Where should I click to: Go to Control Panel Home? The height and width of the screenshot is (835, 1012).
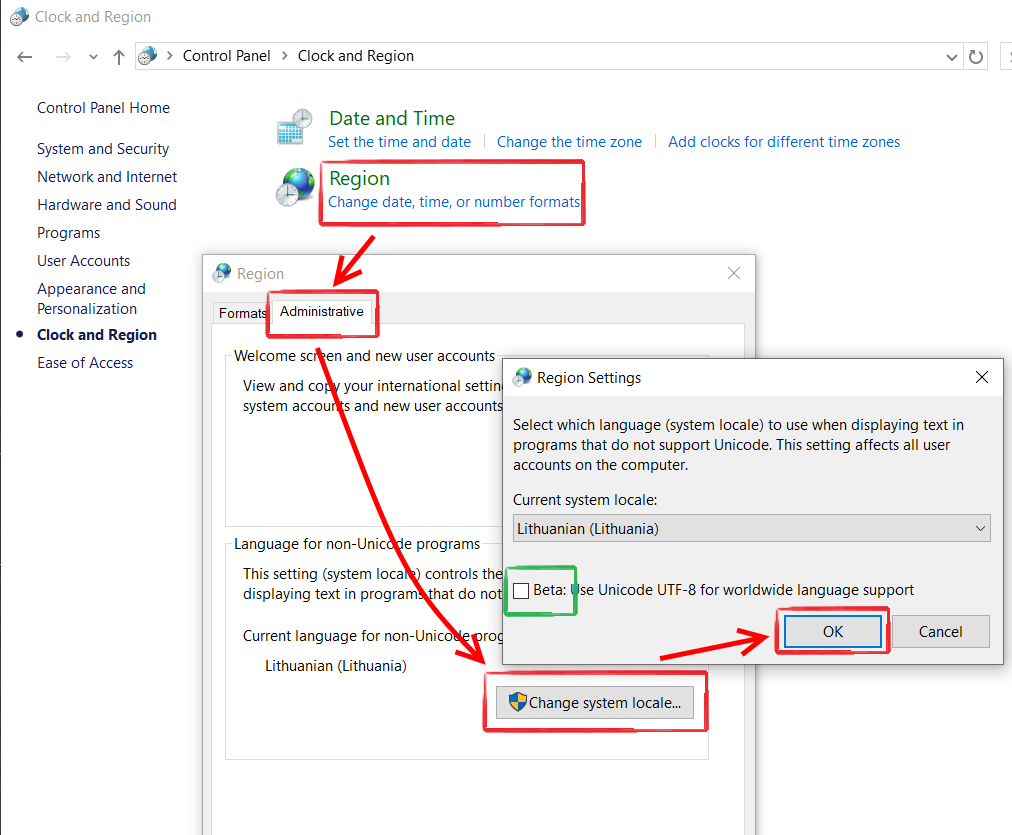pos(103,108)
